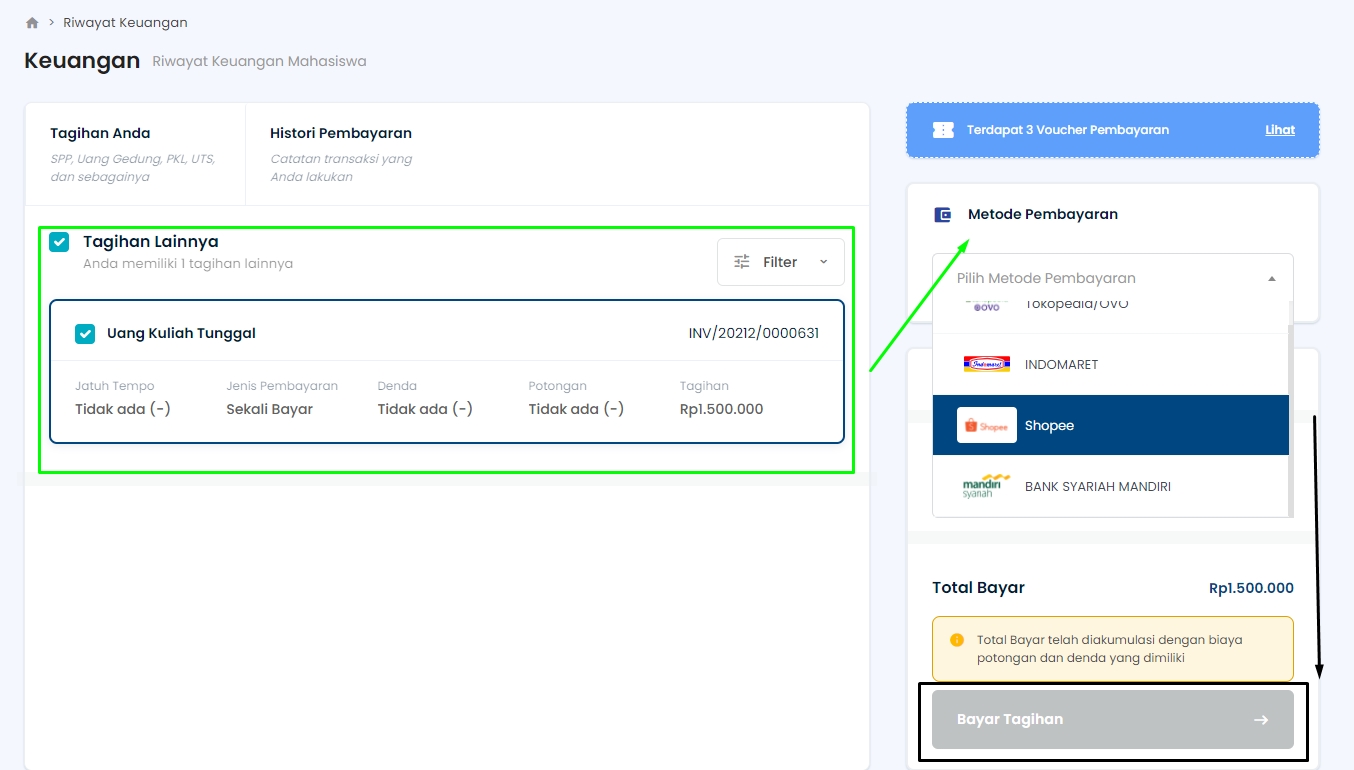Collapse the Pilih Metode Pembayaran dropdown
Image resolution: width=1354 pixels, height=770 pixels.
pos(1112,278)
